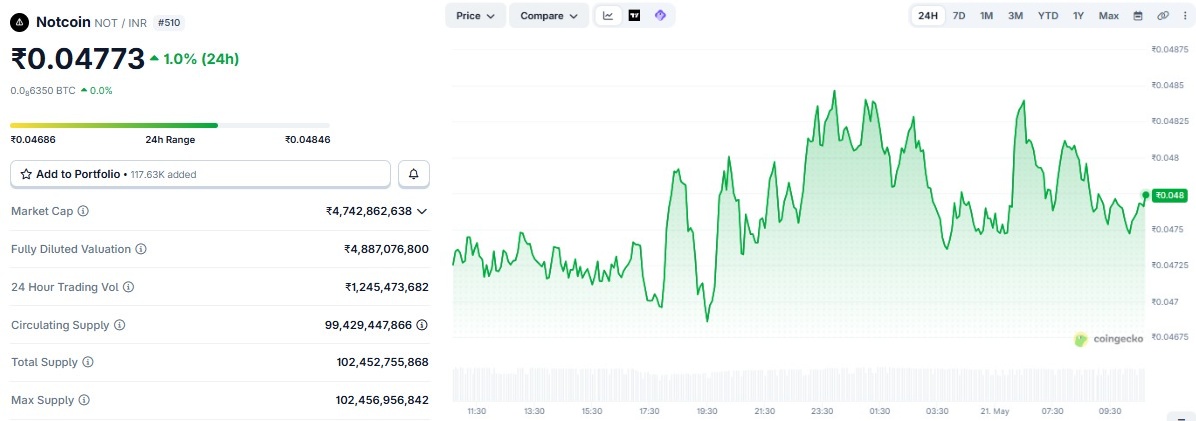Click the 0.0₆6350 BTC price text

[x=43, y=91]
